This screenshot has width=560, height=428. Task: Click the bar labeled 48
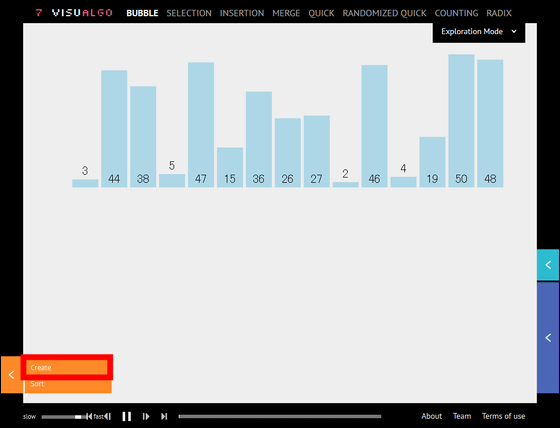[490, 123]
